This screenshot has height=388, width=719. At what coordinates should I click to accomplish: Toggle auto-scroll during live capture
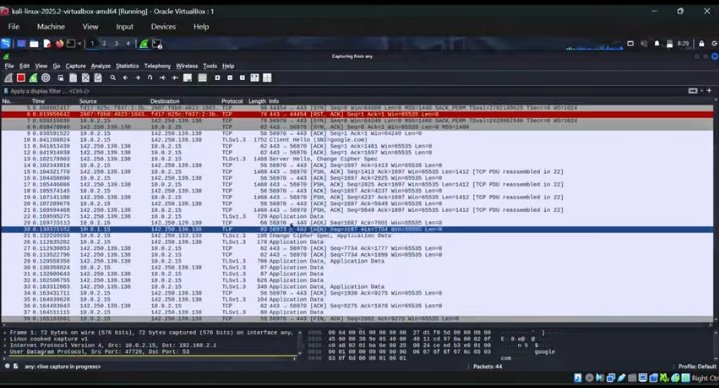click(187, 78)
